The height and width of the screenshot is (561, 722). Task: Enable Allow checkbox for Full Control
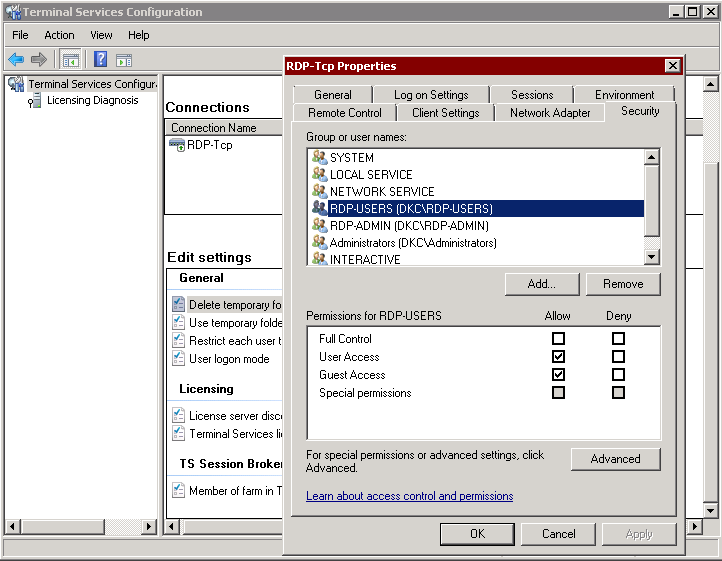(558, 339)
